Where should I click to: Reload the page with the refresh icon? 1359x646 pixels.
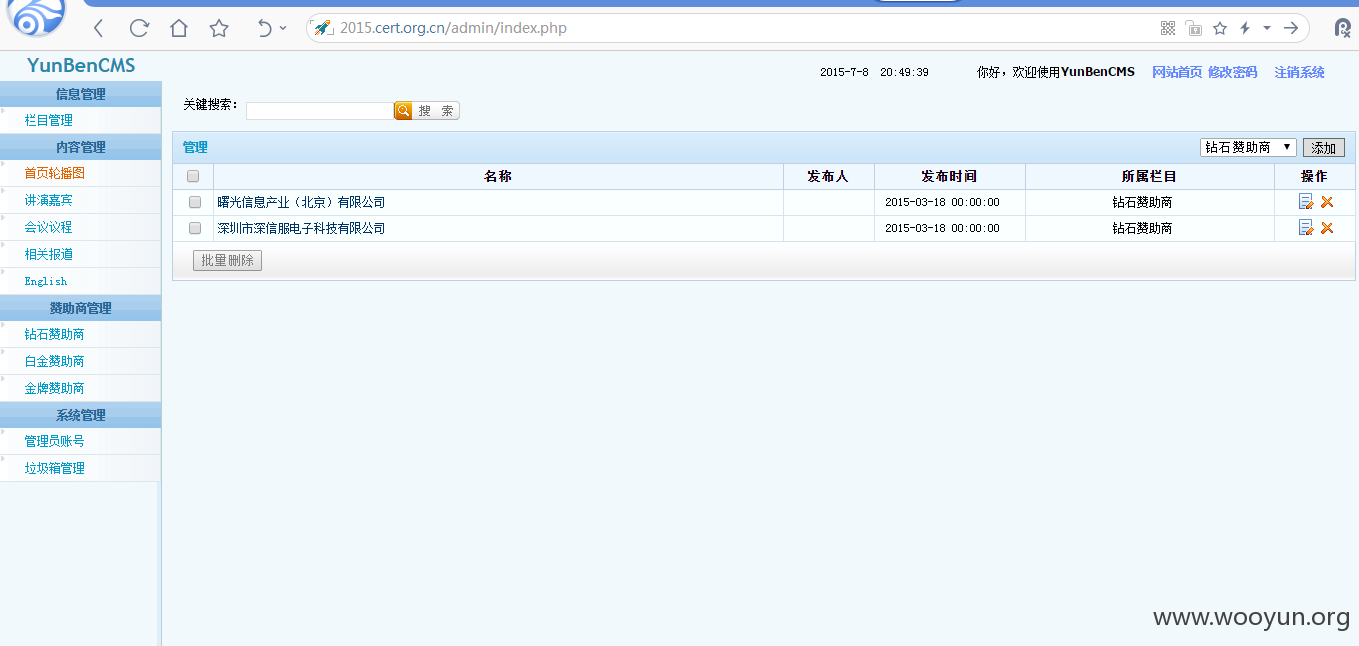(139, 28)
